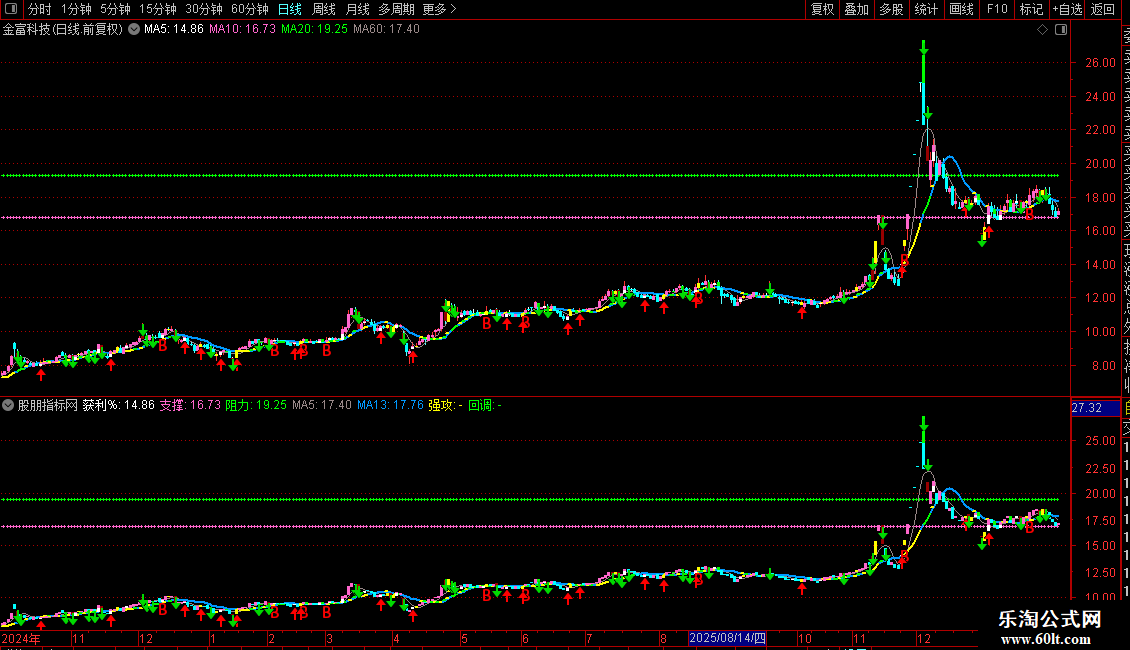Viewport: 1130px width, 650px height.
Task: Toggle right panel icon beside the diamond
Action: pos(1061,30)
